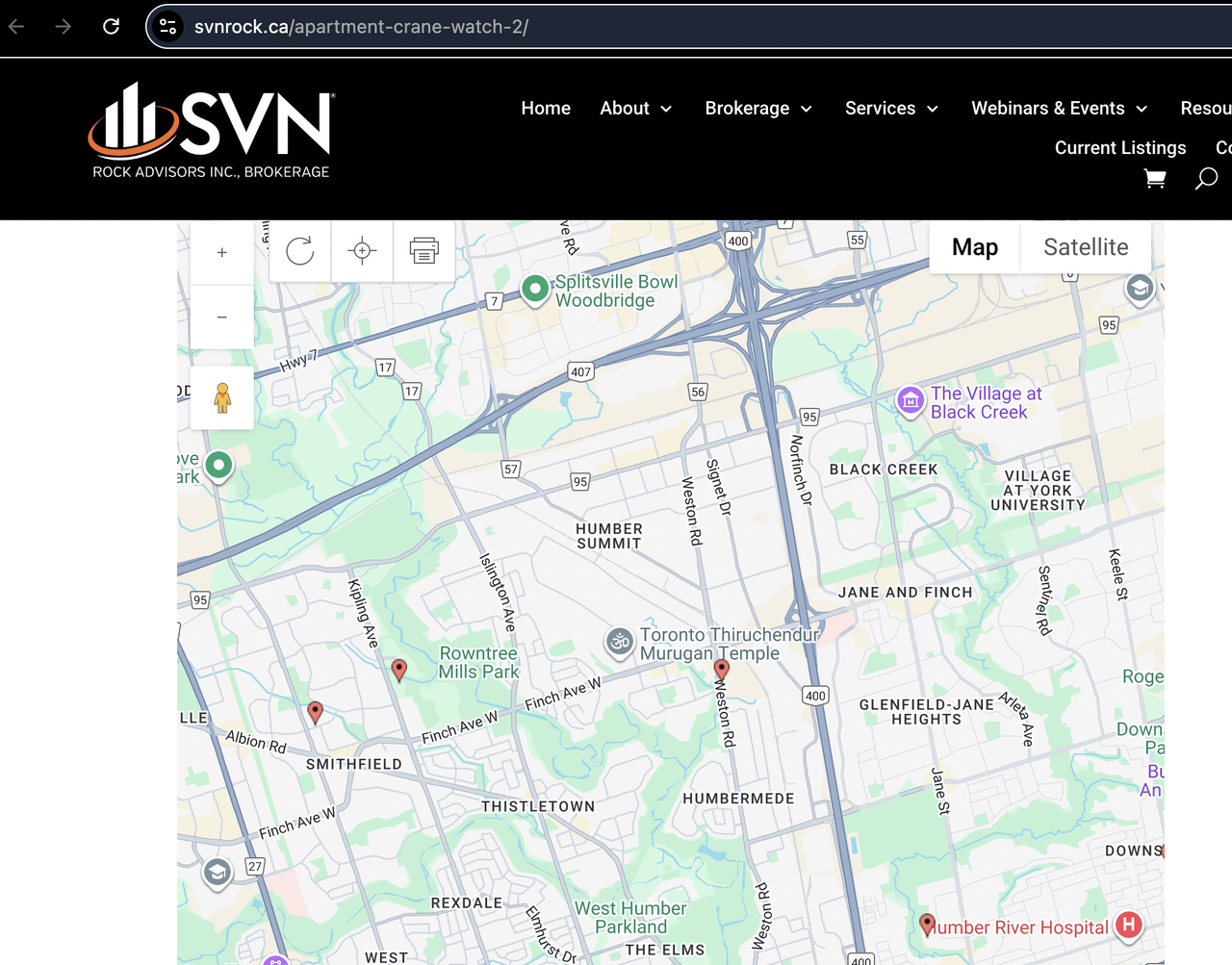The image size is (1232, 965).
Task: Click the locate-me crosshair icon
Action: [362, 251]
